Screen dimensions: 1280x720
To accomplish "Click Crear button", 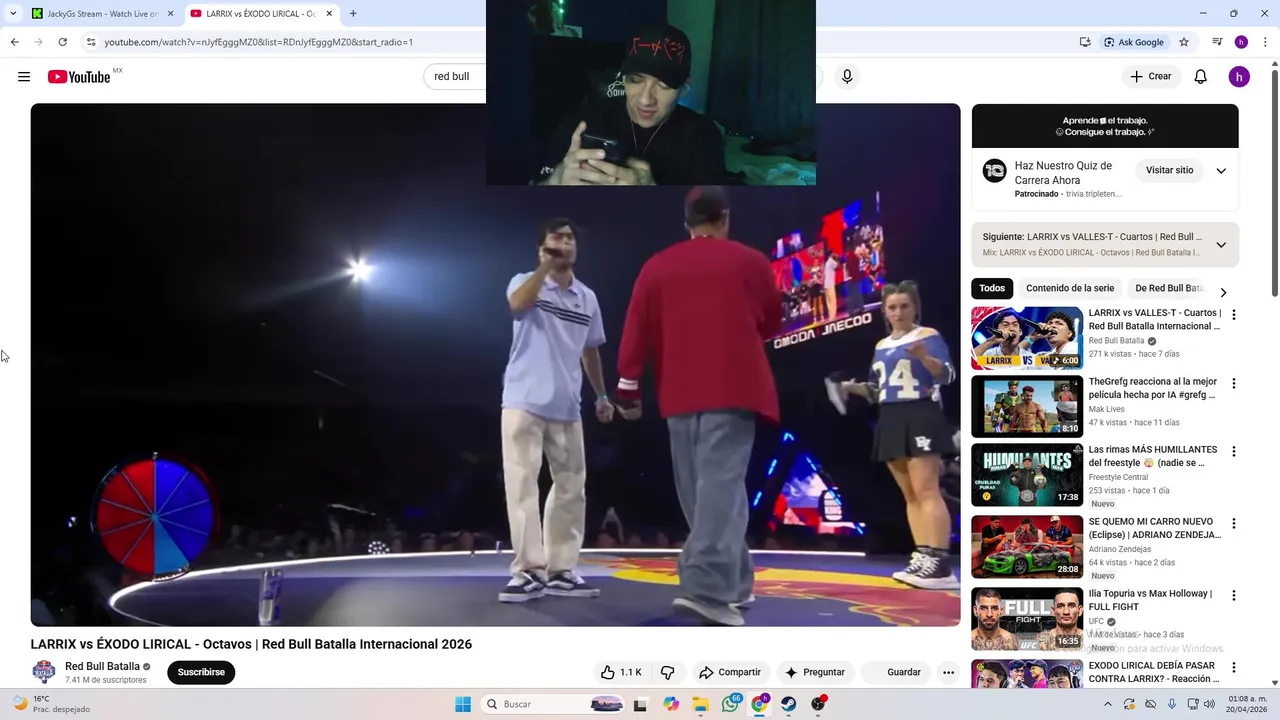I will click(1150, 77).
